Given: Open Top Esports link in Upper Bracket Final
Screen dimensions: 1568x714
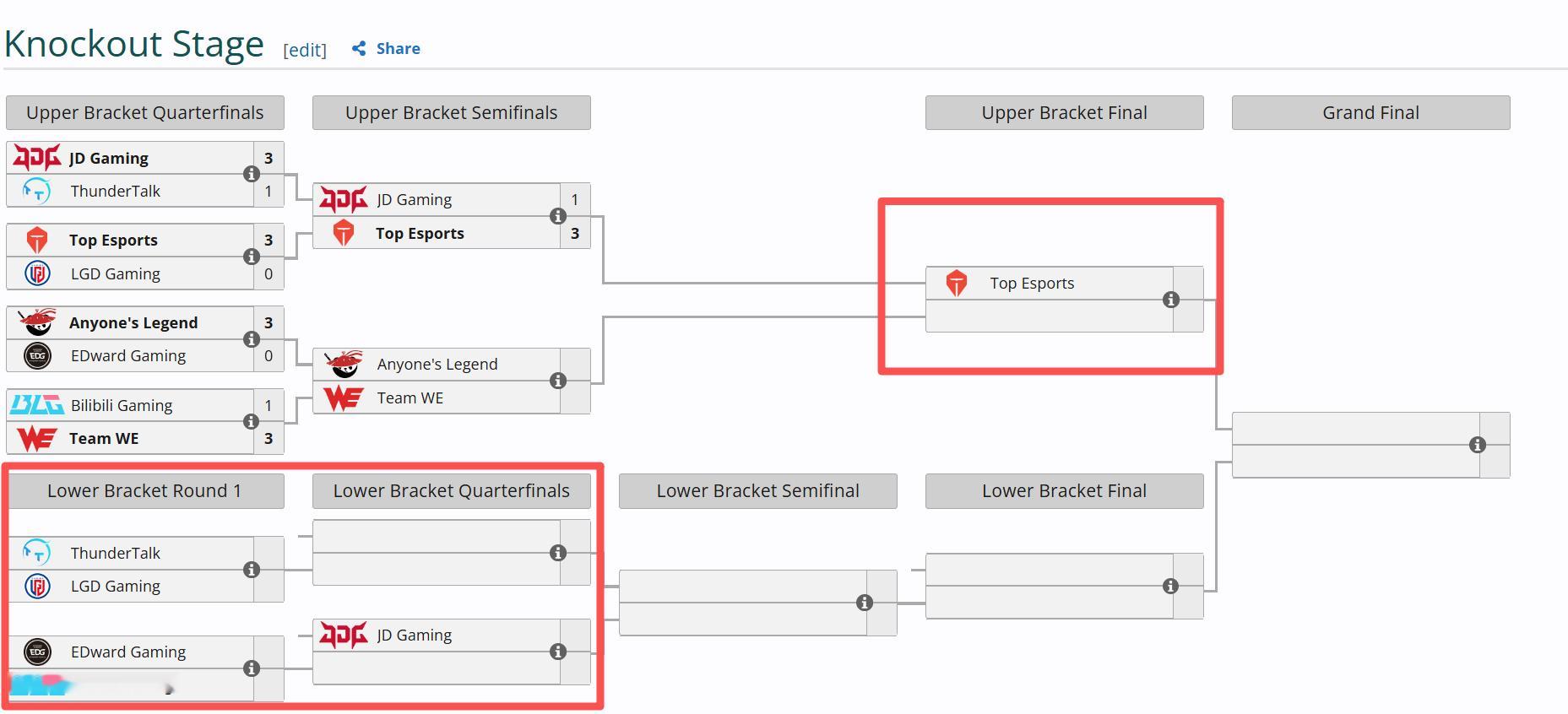Looking at the screenshot, I should click(x=1033, y=284).
